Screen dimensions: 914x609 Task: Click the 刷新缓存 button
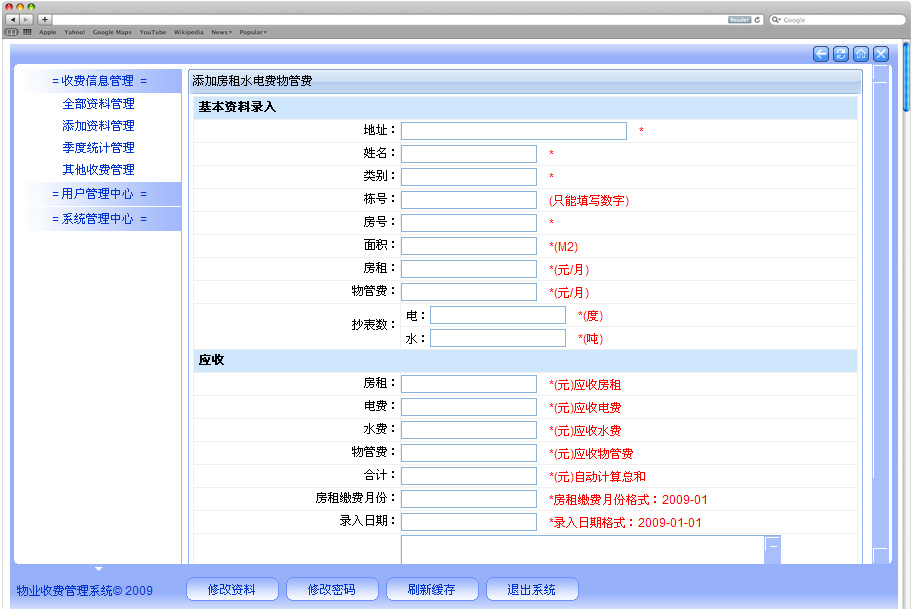(x=431, y=590)
